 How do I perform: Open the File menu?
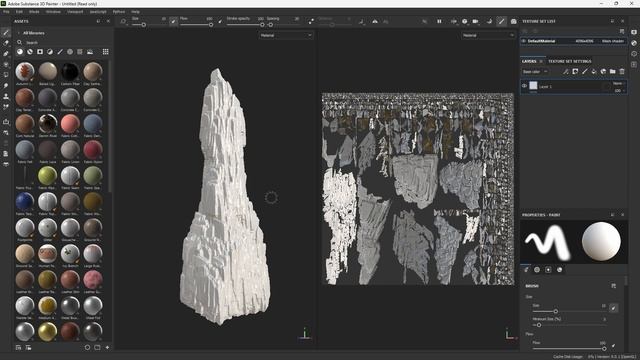[6, 12]
